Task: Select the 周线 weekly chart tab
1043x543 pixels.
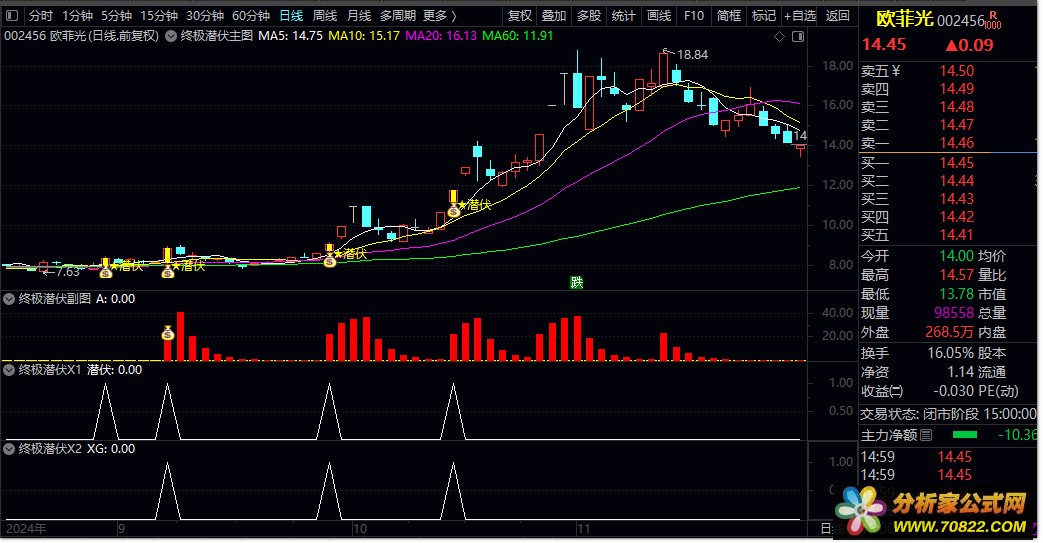Action: 325,15
